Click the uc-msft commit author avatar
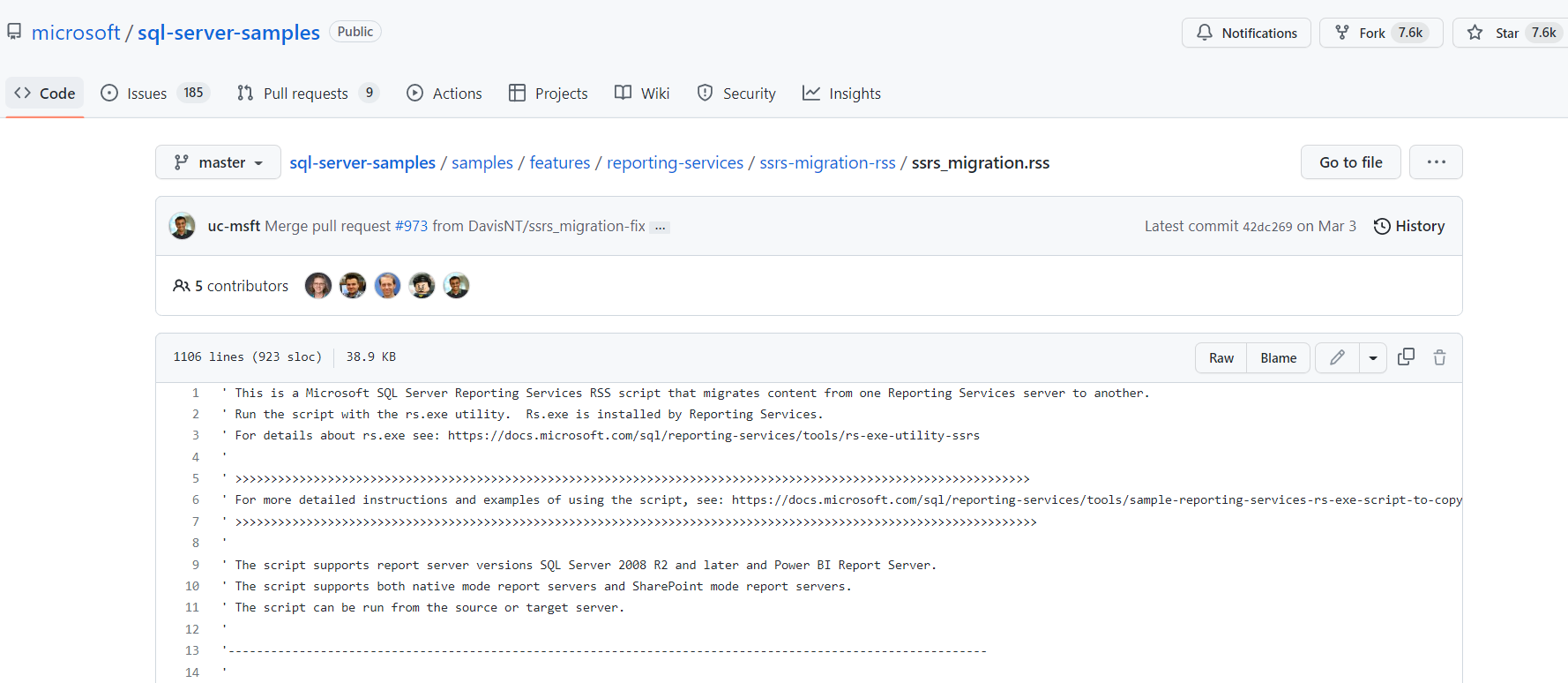The height and width of the screenshot is (683, 1568). click(x=183, y=226)
